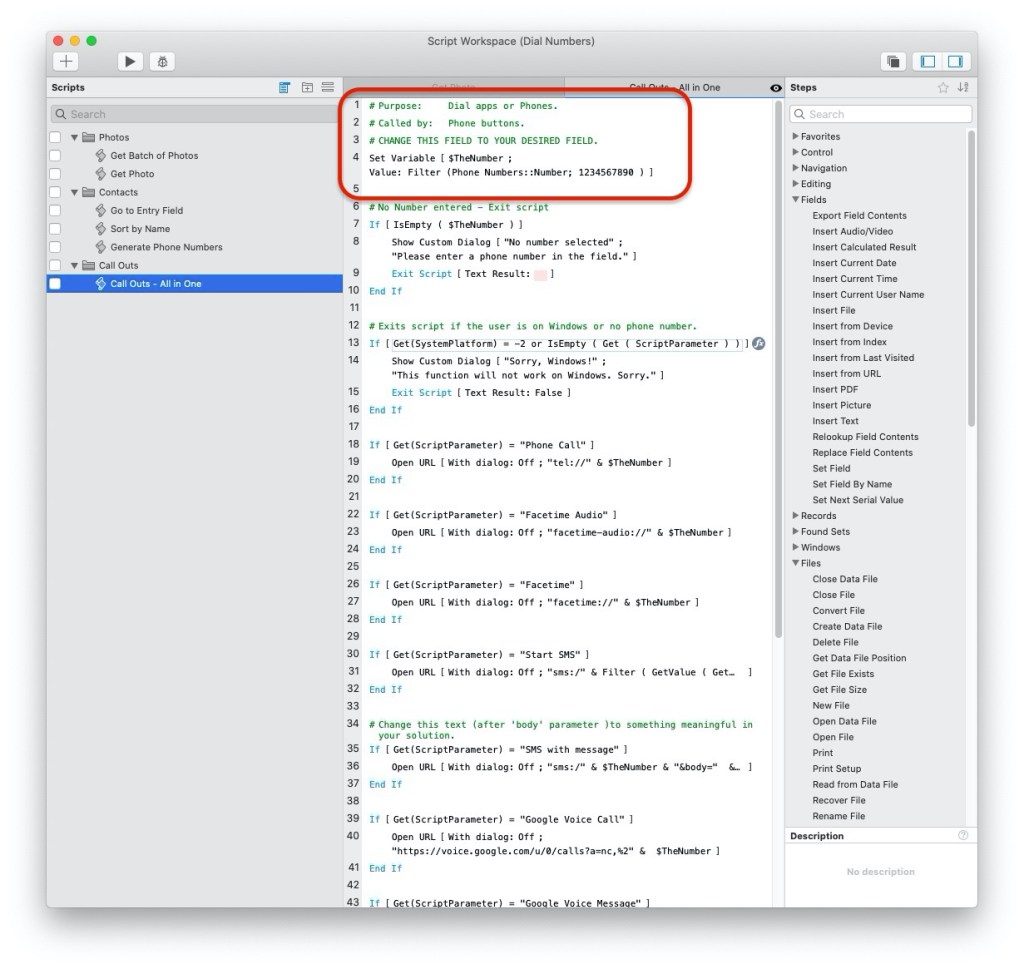Viewport: 1024px width, 969px height.
Task: Run the script with the play button
Action: point(130,62)
